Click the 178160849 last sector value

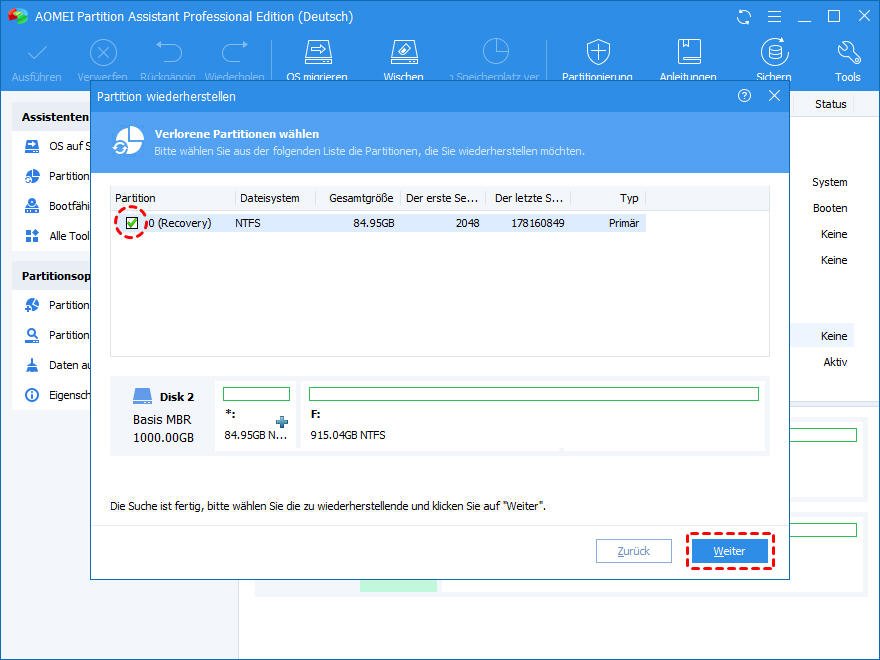[x=538, y=223]
